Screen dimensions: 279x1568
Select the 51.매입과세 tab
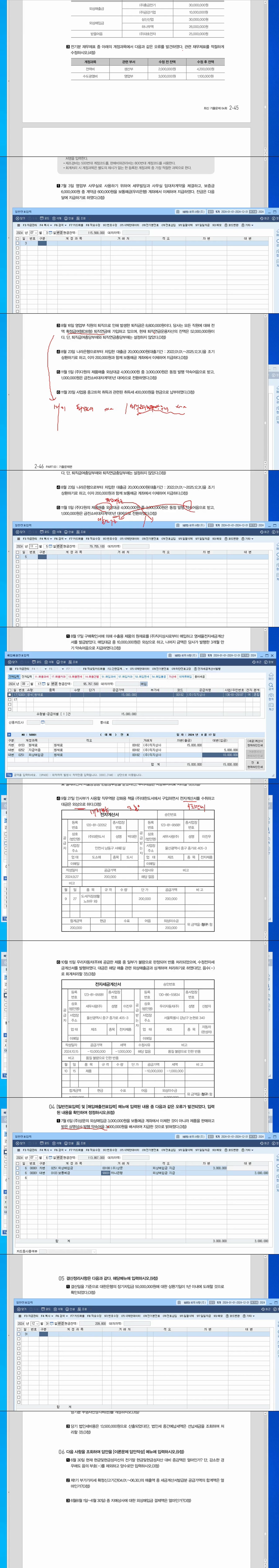pos(108,676)
